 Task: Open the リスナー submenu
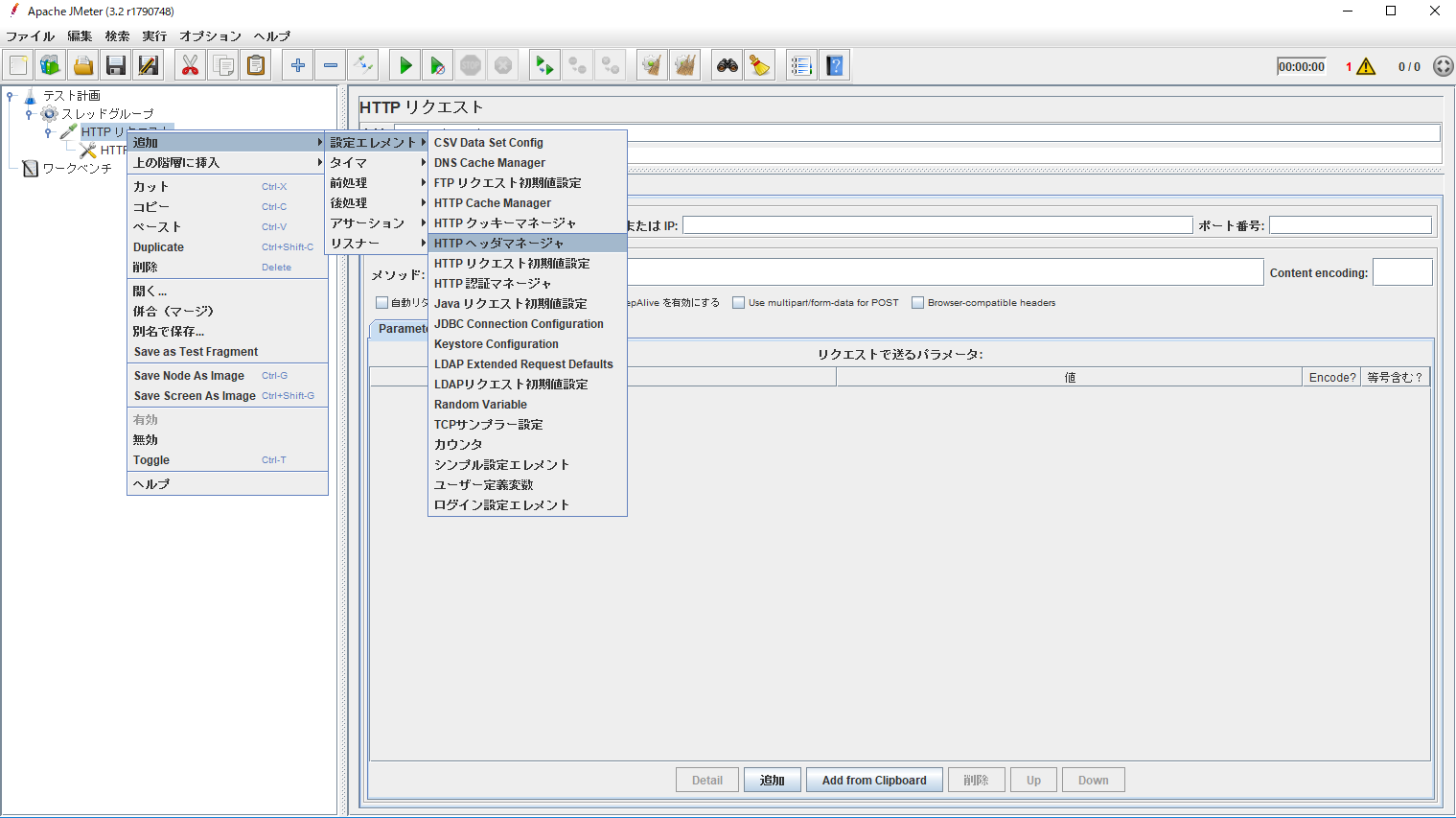[376, 243]
